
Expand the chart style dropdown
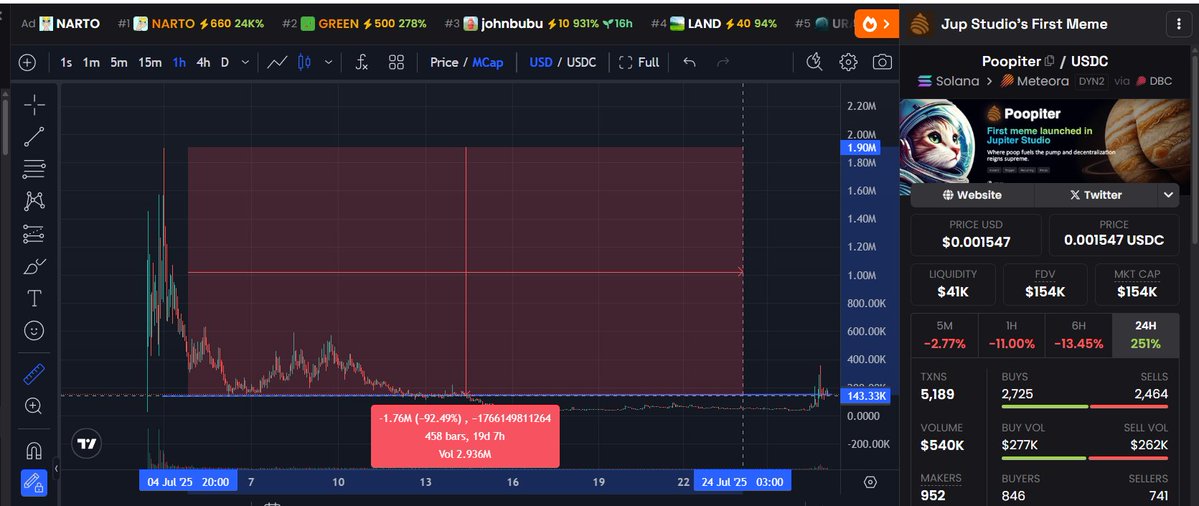click(329, 63)
